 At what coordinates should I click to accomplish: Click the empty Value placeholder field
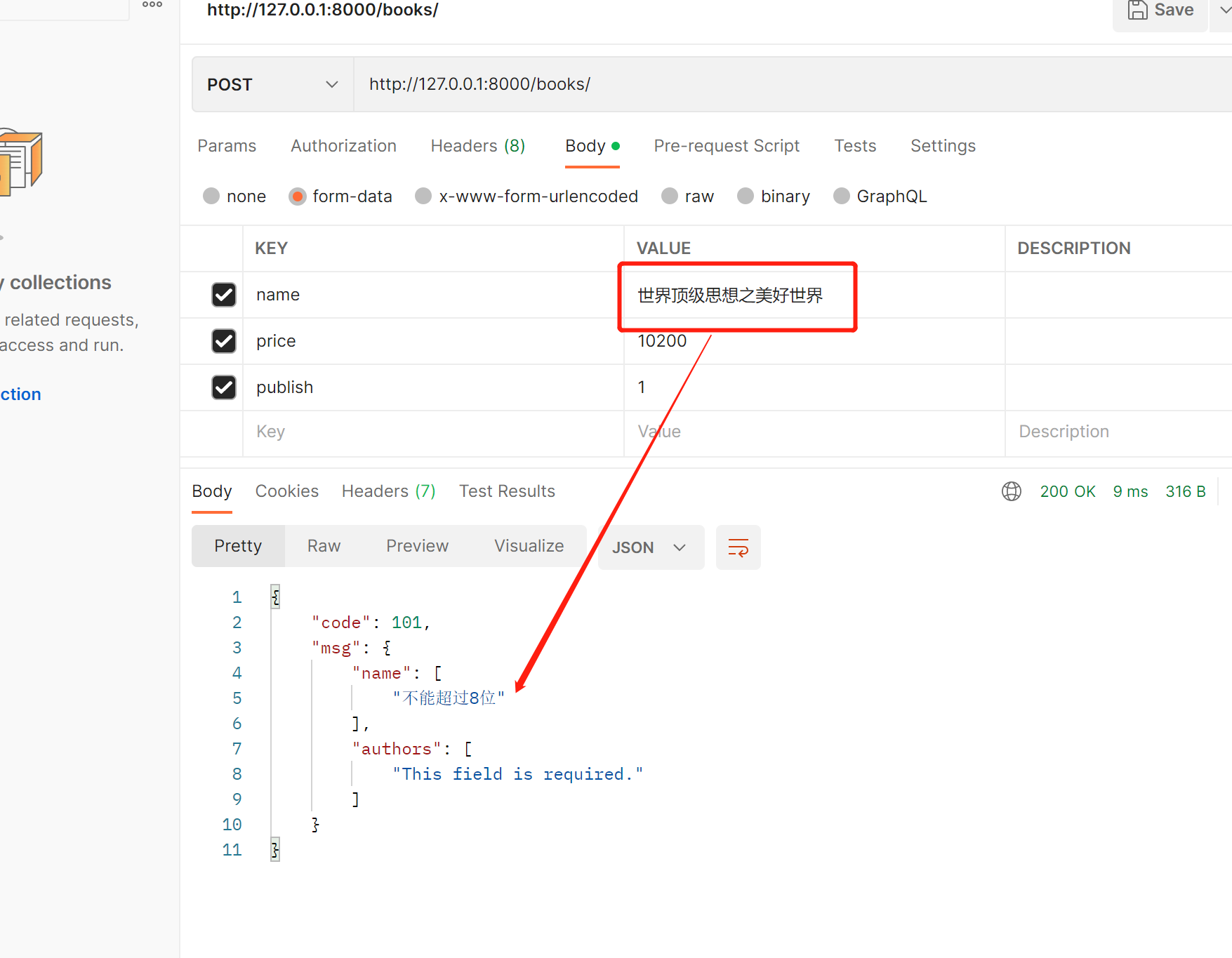click(x=814, y=432)
